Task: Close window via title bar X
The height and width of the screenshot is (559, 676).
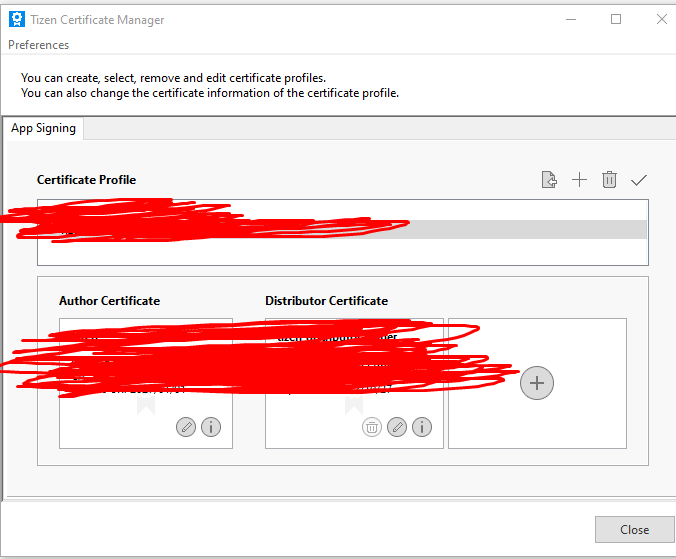Action: click(x=662, y=19)
